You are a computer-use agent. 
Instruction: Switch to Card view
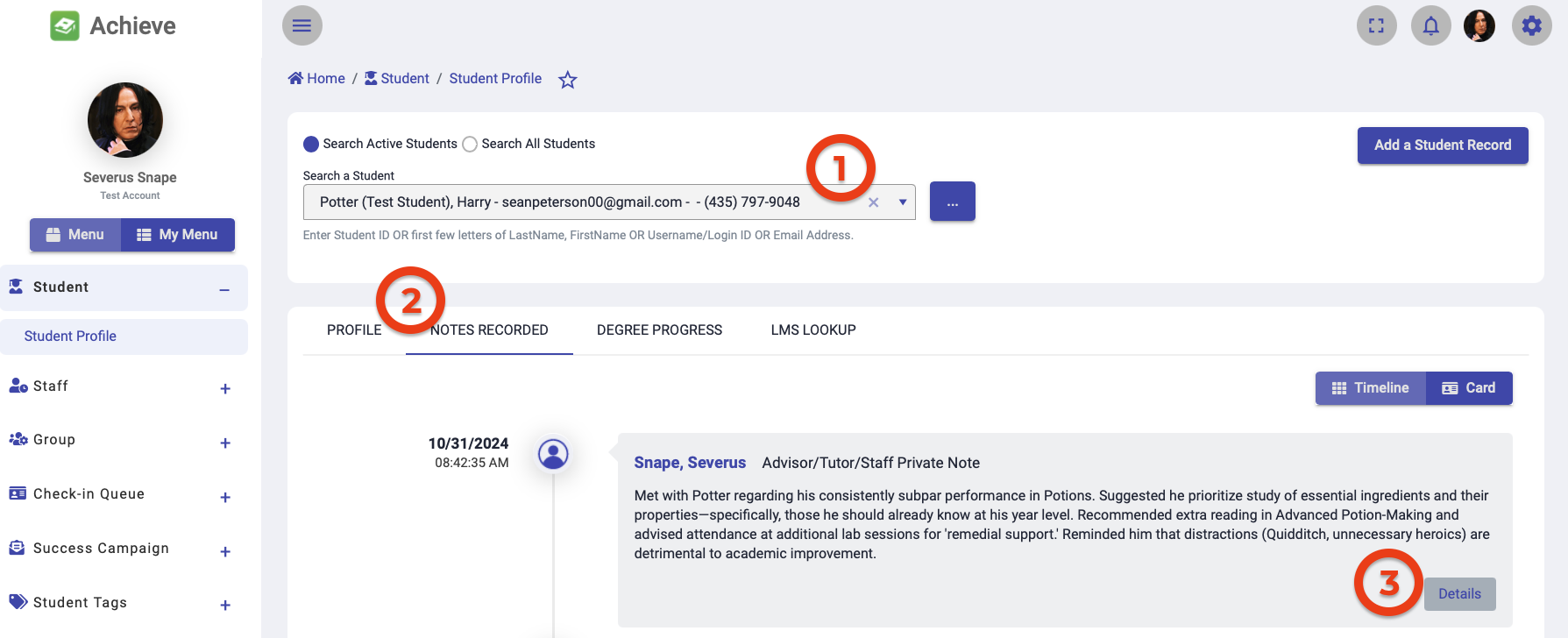1469,388
